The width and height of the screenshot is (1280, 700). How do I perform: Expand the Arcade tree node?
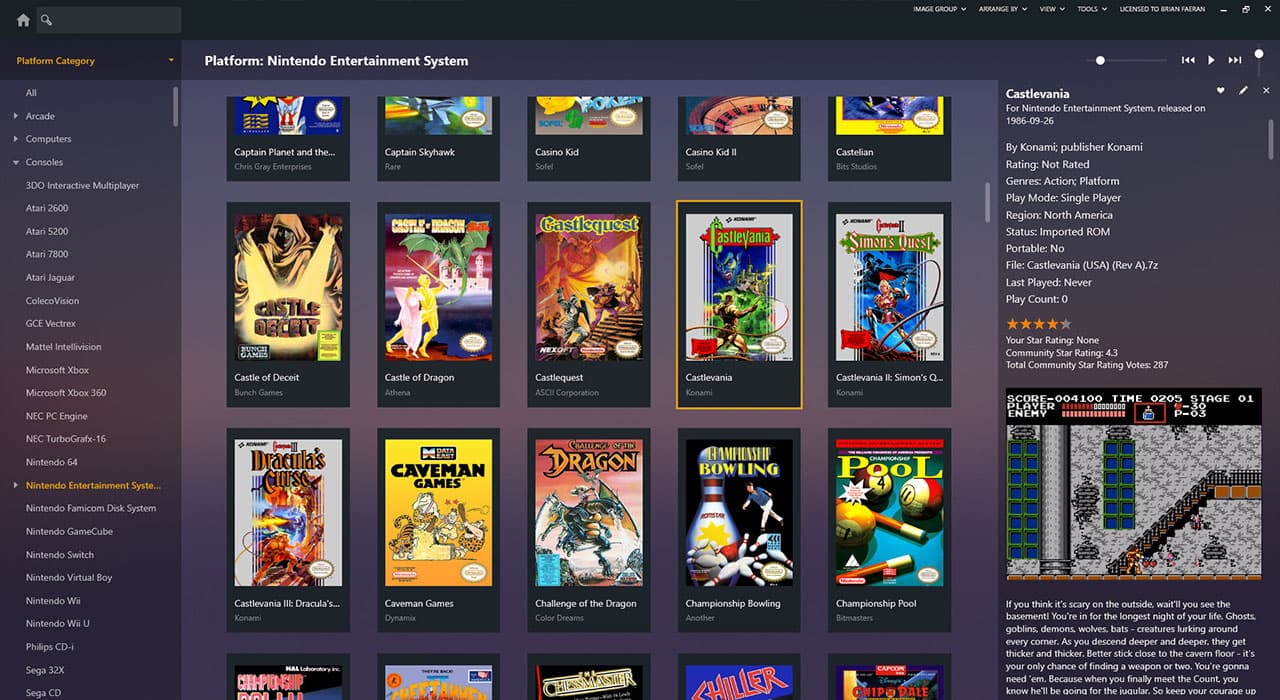[x=16, y=116]
